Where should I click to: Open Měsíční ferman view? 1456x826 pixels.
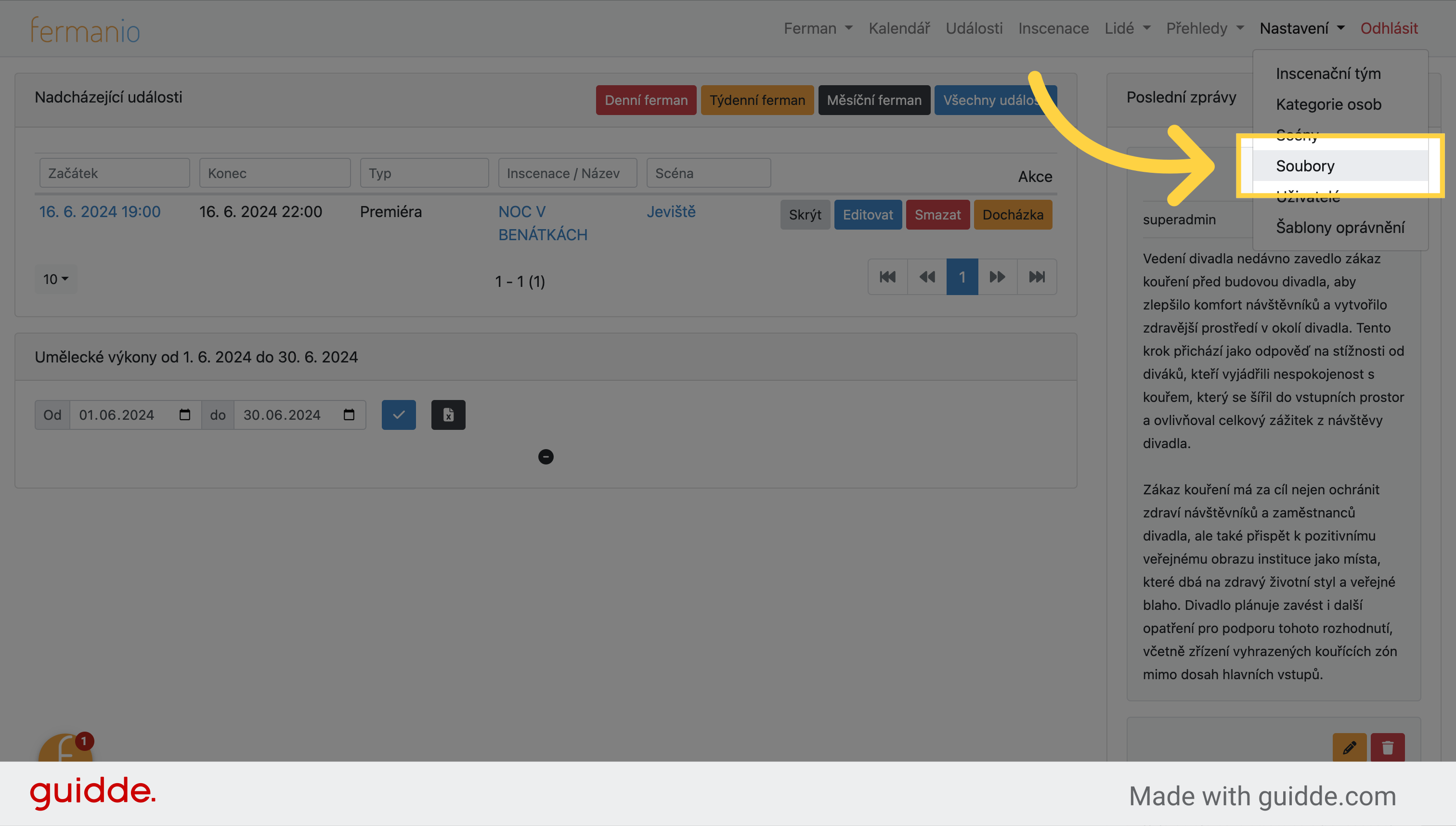(874, 101)
